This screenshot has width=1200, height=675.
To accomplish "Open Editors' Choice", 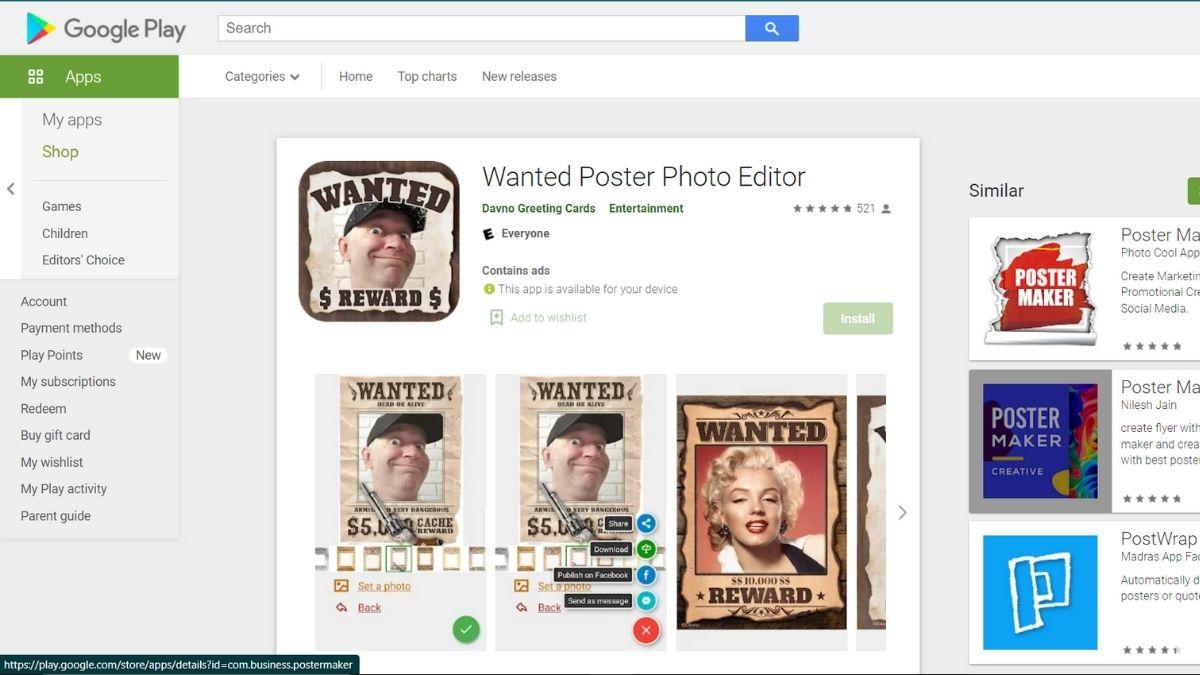I will (x=83, y=260).
